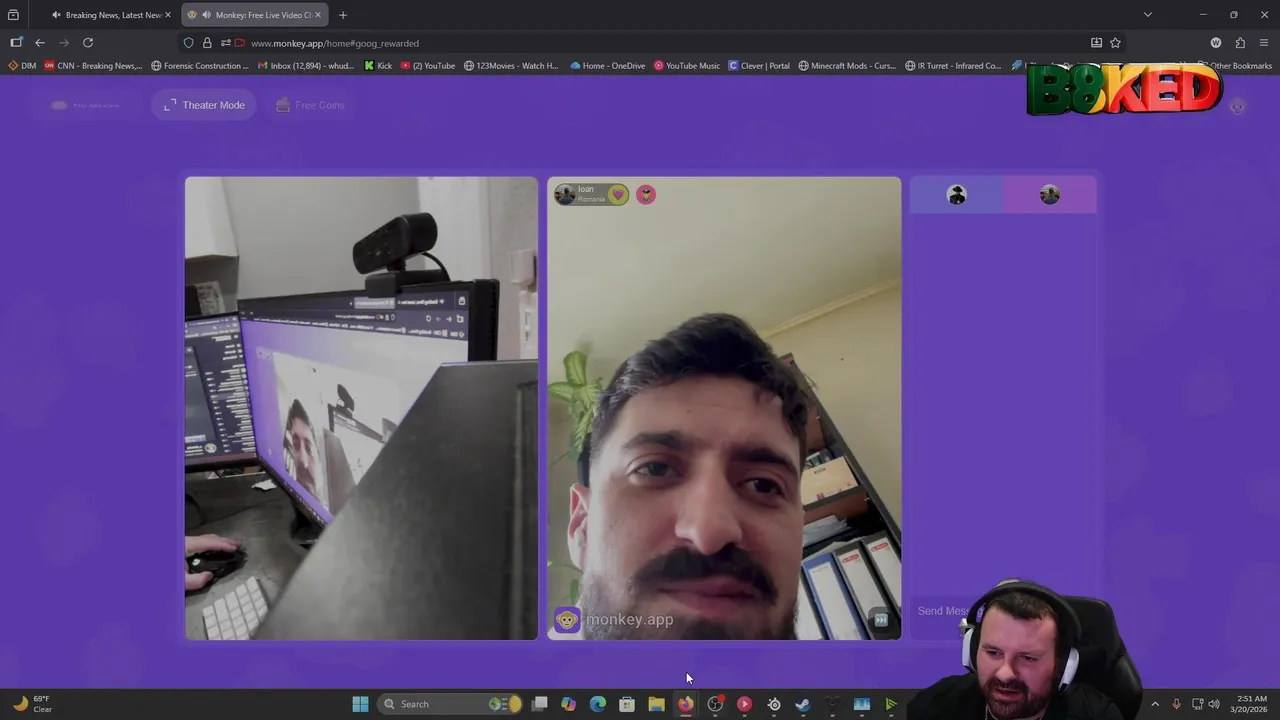This screenshot has width=1280, height=720.
Task: Open the (2) YouTube bookmark
Action: click(x=427, y=66)
